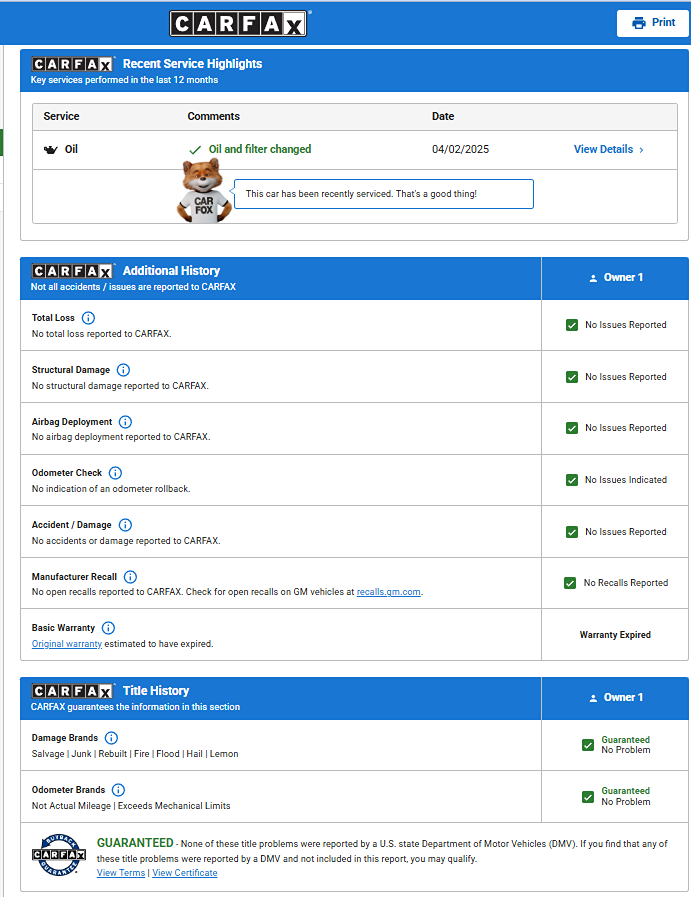The width and height of the screenshot is (691, 897).
Task: Open the Manufacturer Recall info icon
Action: click(x=130, y=577)
